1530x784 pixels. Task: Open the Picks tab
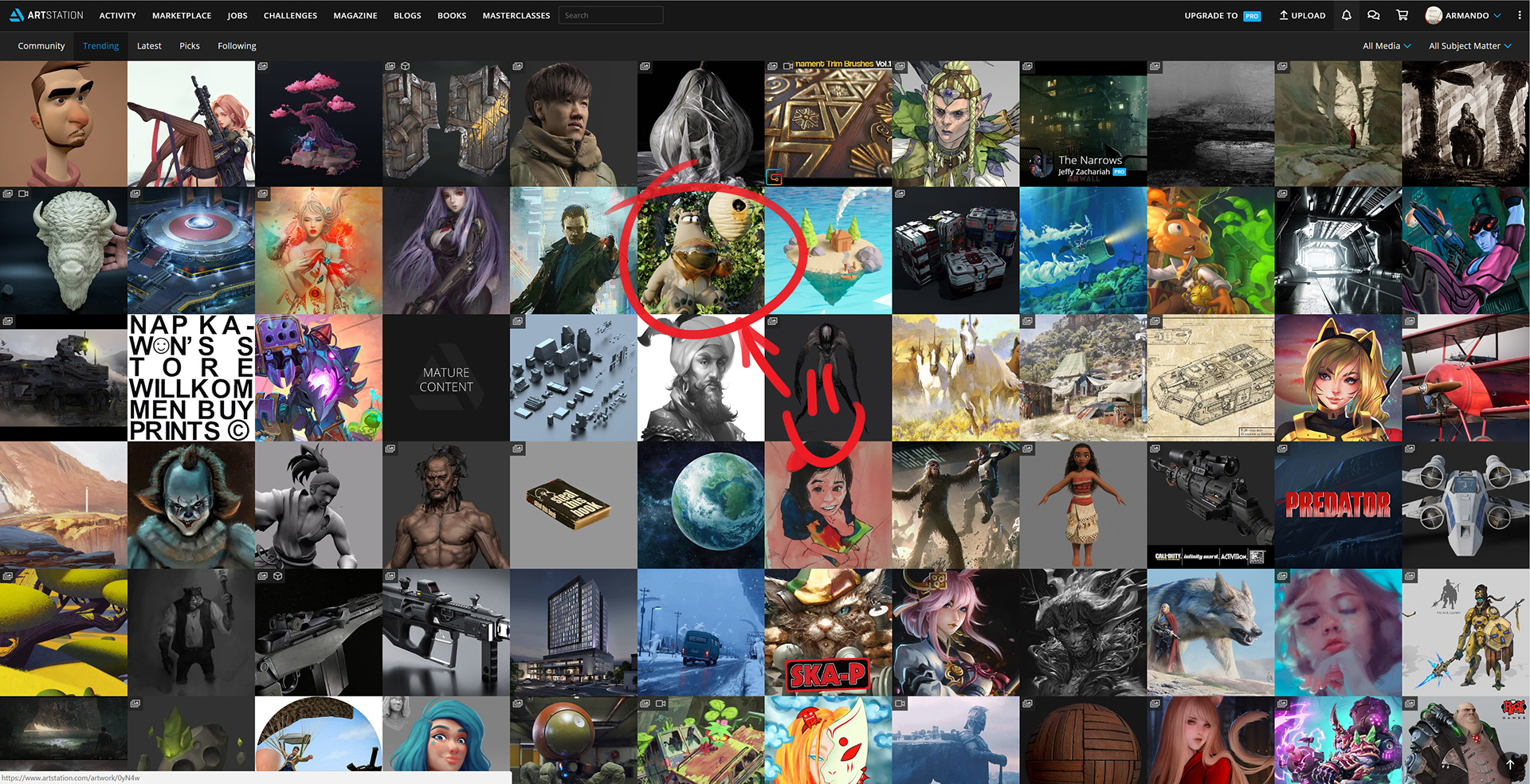pyautogui.click(x=190, y=46)
